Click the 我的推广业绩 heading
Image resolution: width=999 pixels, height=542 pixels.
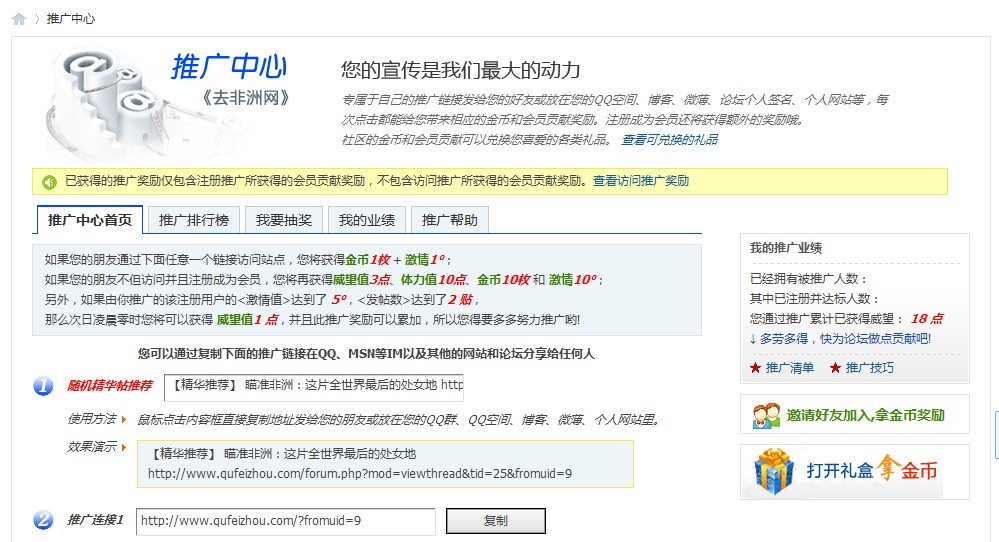coord(786,248)
